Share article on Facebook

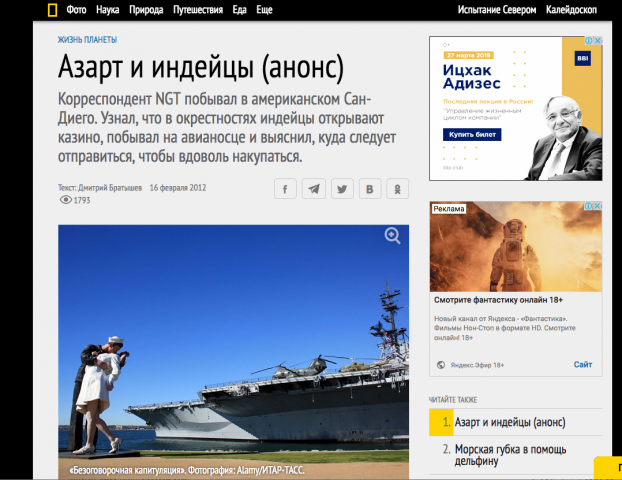285,189
